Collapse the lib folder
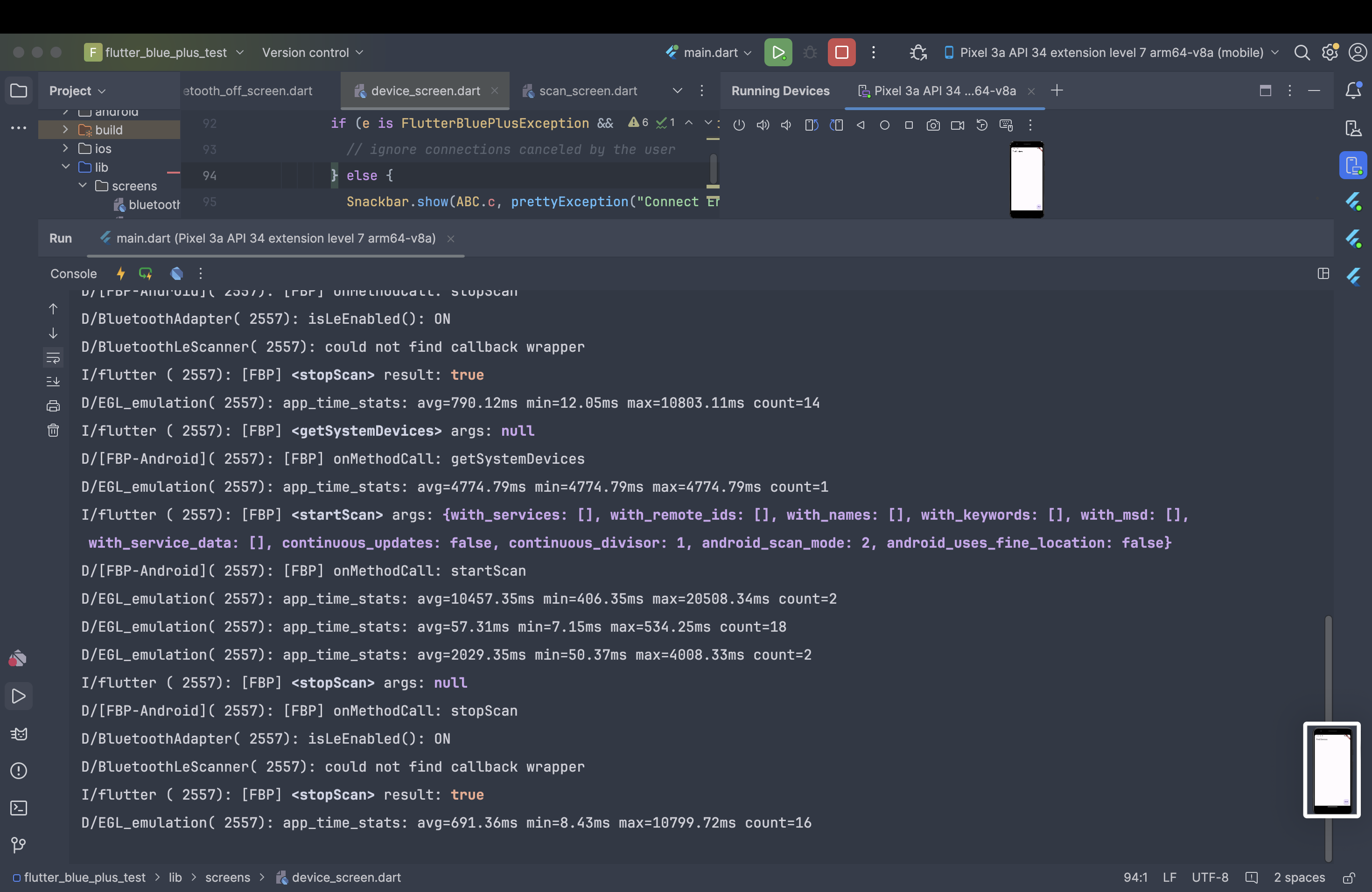The width and height of the screenshot is (1372, 892). click(x=66, y=167)
